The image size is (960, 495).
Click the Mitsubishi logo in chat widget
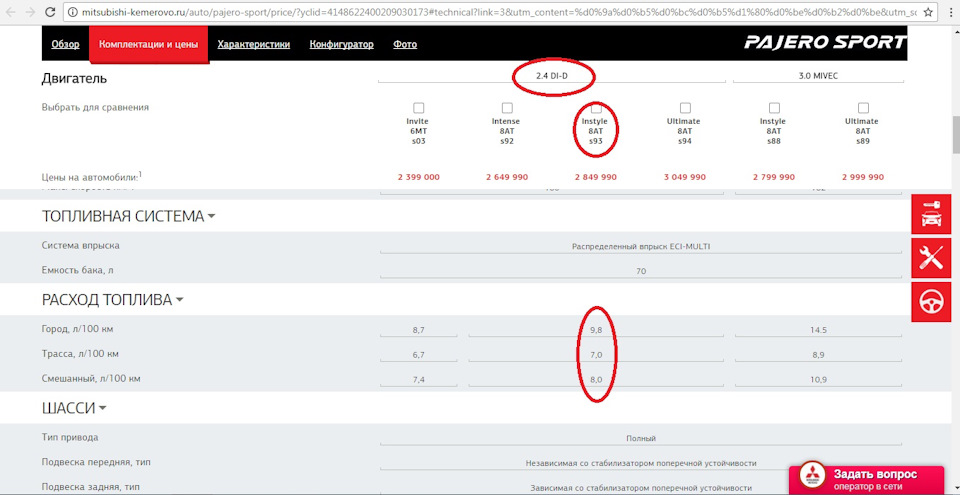point(812,474)
